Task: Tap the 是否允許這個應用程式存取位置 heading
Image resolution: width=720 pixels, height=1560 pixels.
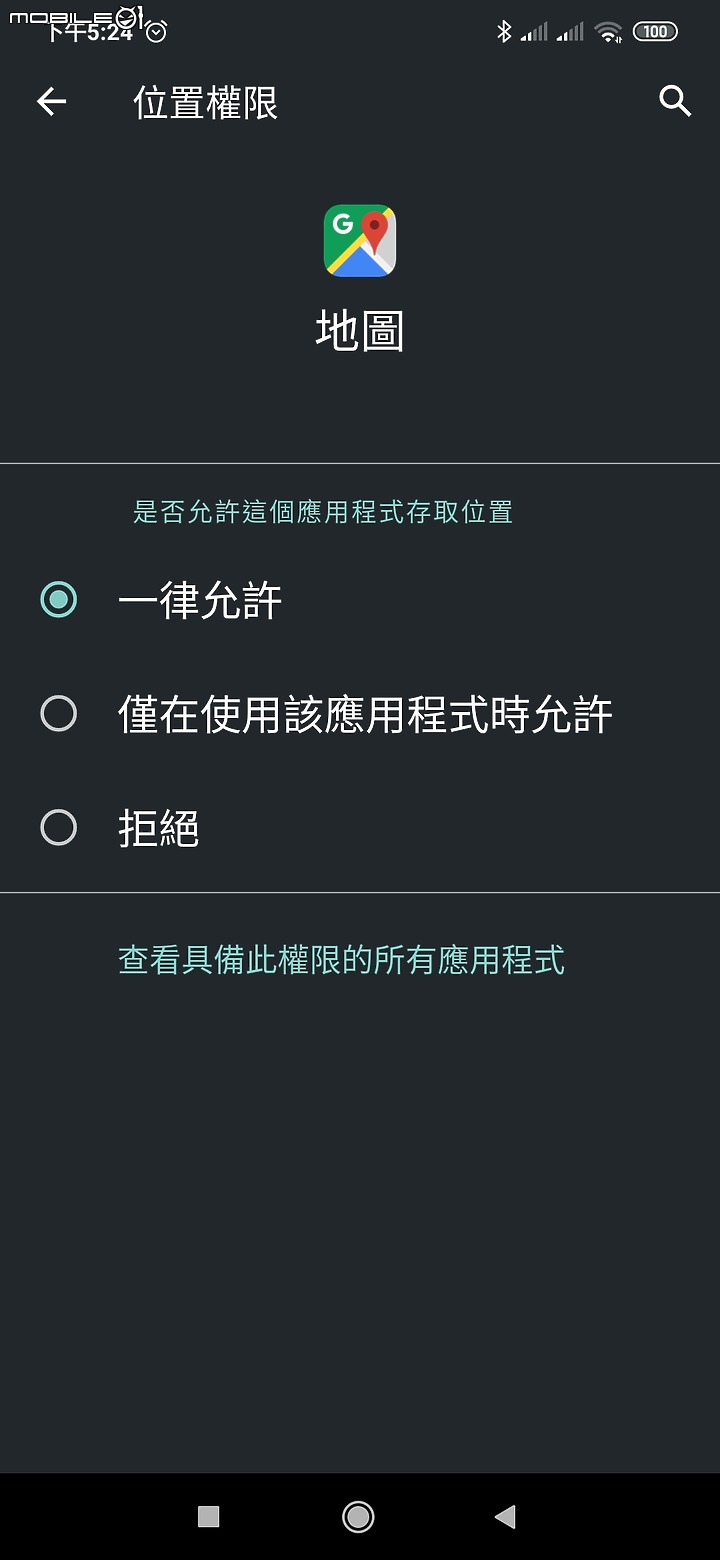Action: coord(323,512)
